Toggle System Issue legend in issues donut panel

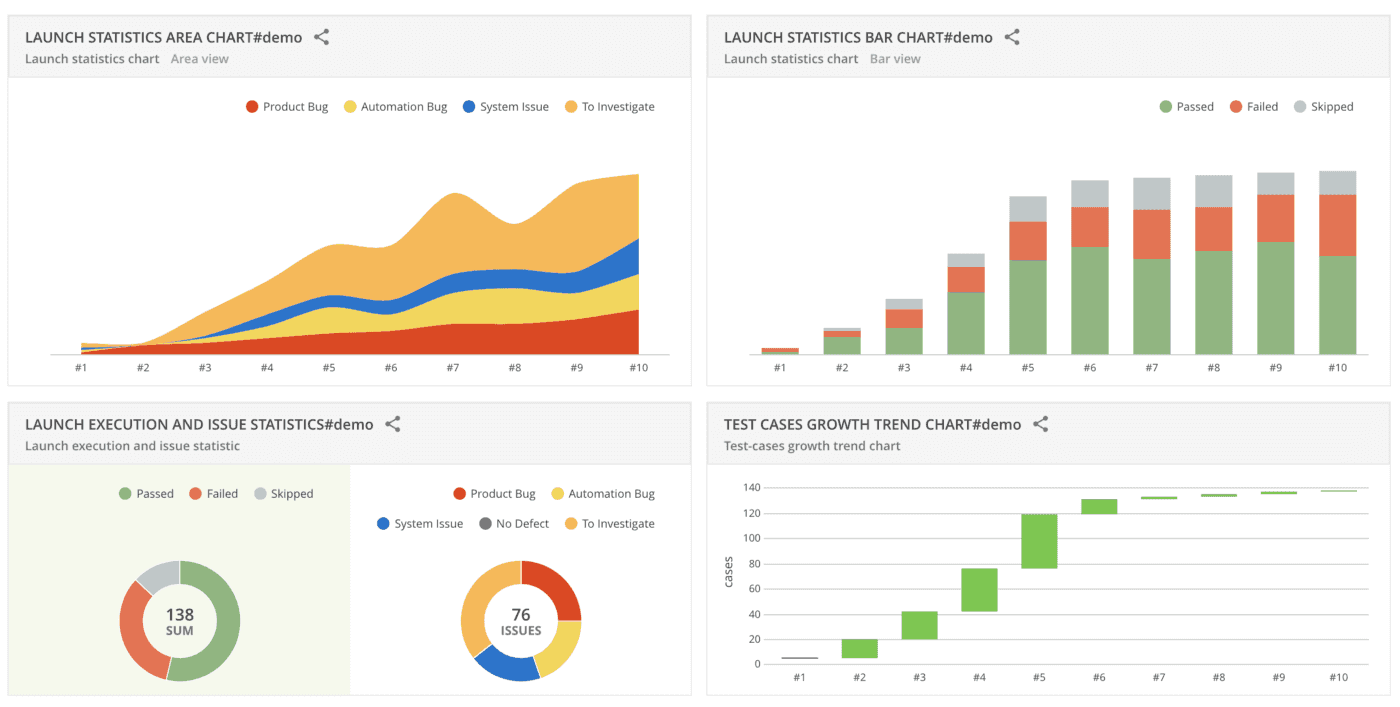pos(420,524)
